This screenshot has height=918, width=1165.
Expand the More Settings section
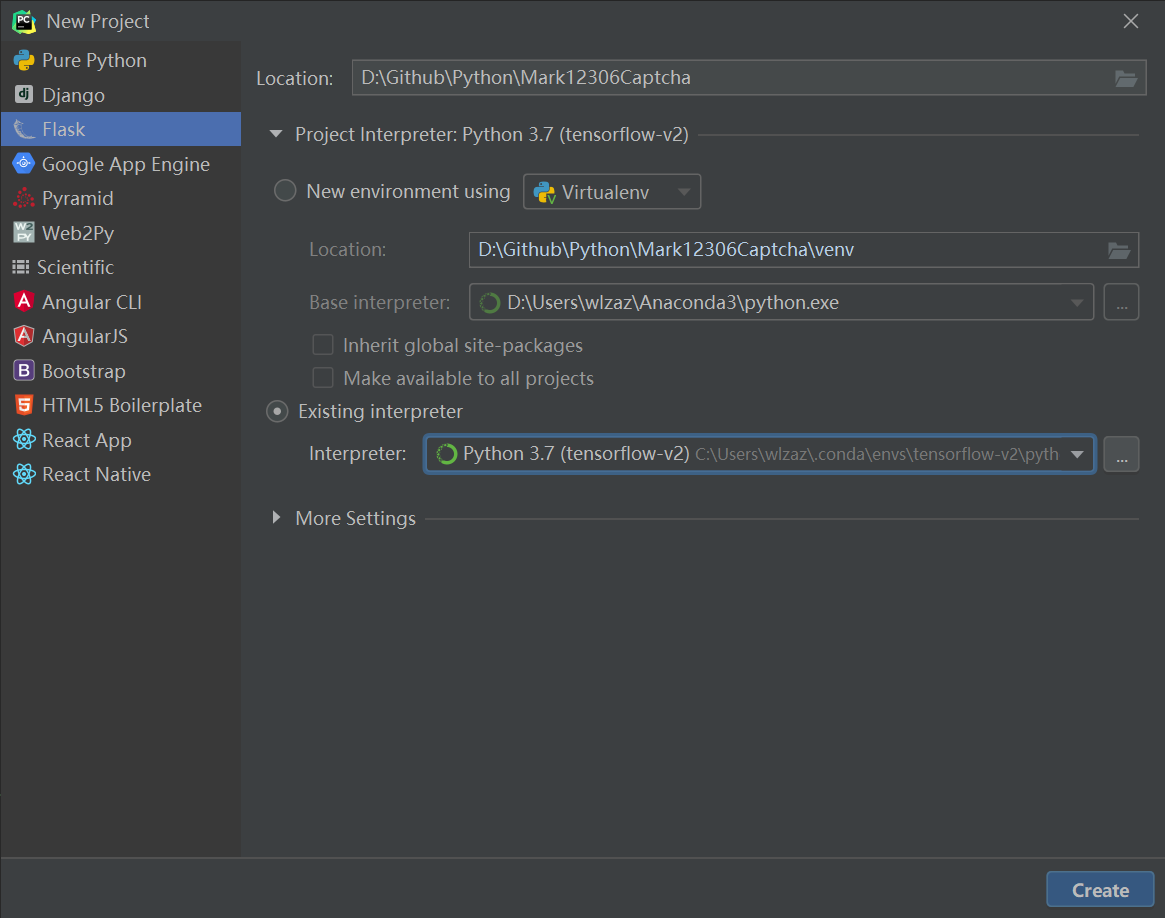(x=277, y=518)
